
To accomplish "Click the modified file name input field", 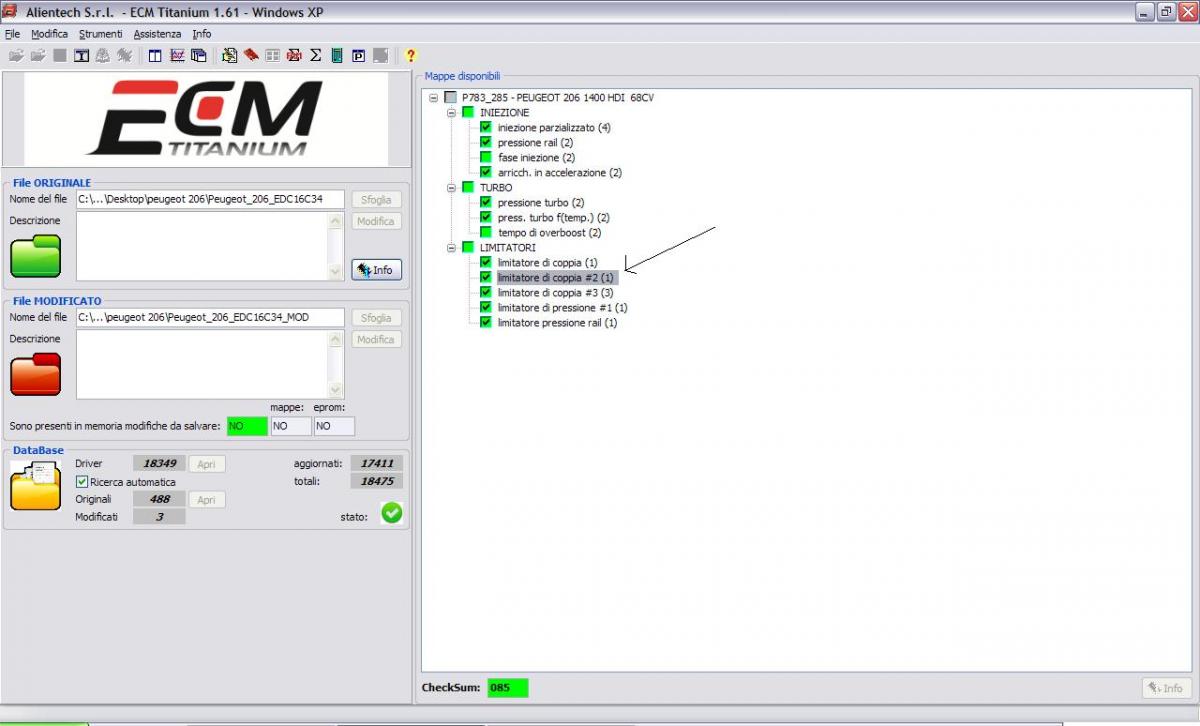I will [210, 318].
